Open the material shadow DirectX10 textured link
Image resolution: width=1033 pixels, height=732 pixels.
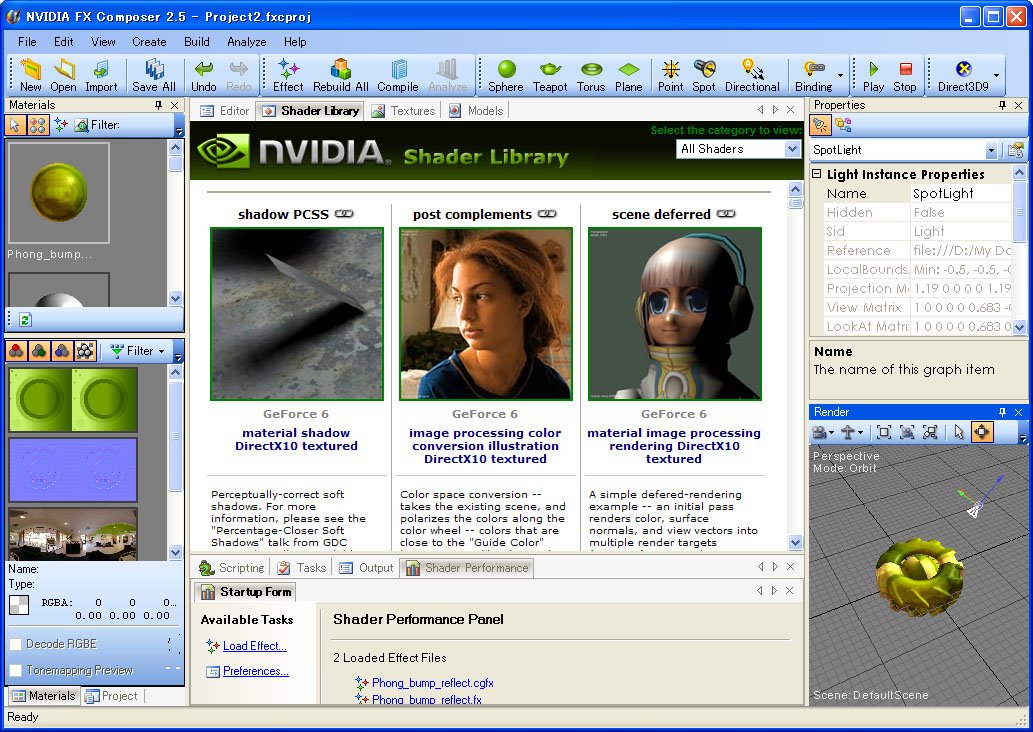pos(296,439)
